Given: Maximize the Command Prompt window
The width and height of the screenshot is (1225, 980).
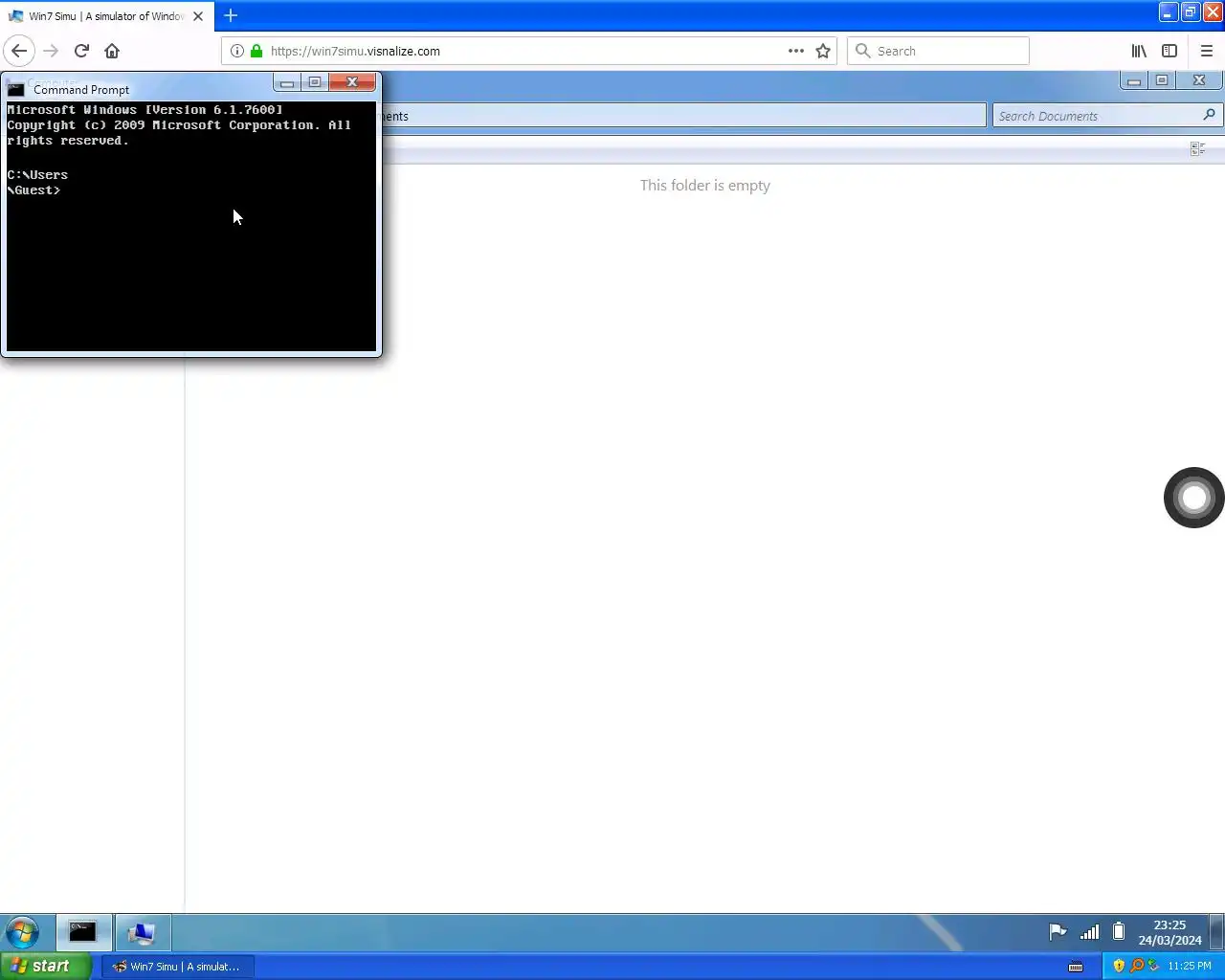Looking at the screenshot, I should (x=315, y=82).
